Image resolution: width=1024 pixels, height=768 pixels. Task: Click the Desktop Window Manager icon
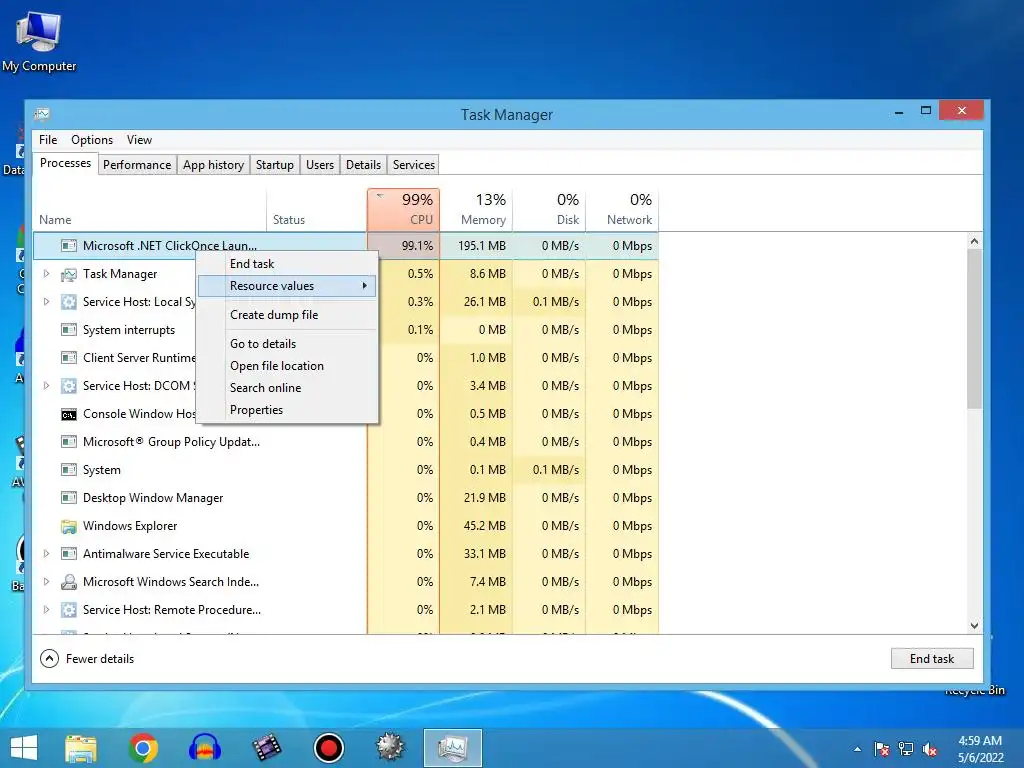pyautogui.click(x=69, y=498)
